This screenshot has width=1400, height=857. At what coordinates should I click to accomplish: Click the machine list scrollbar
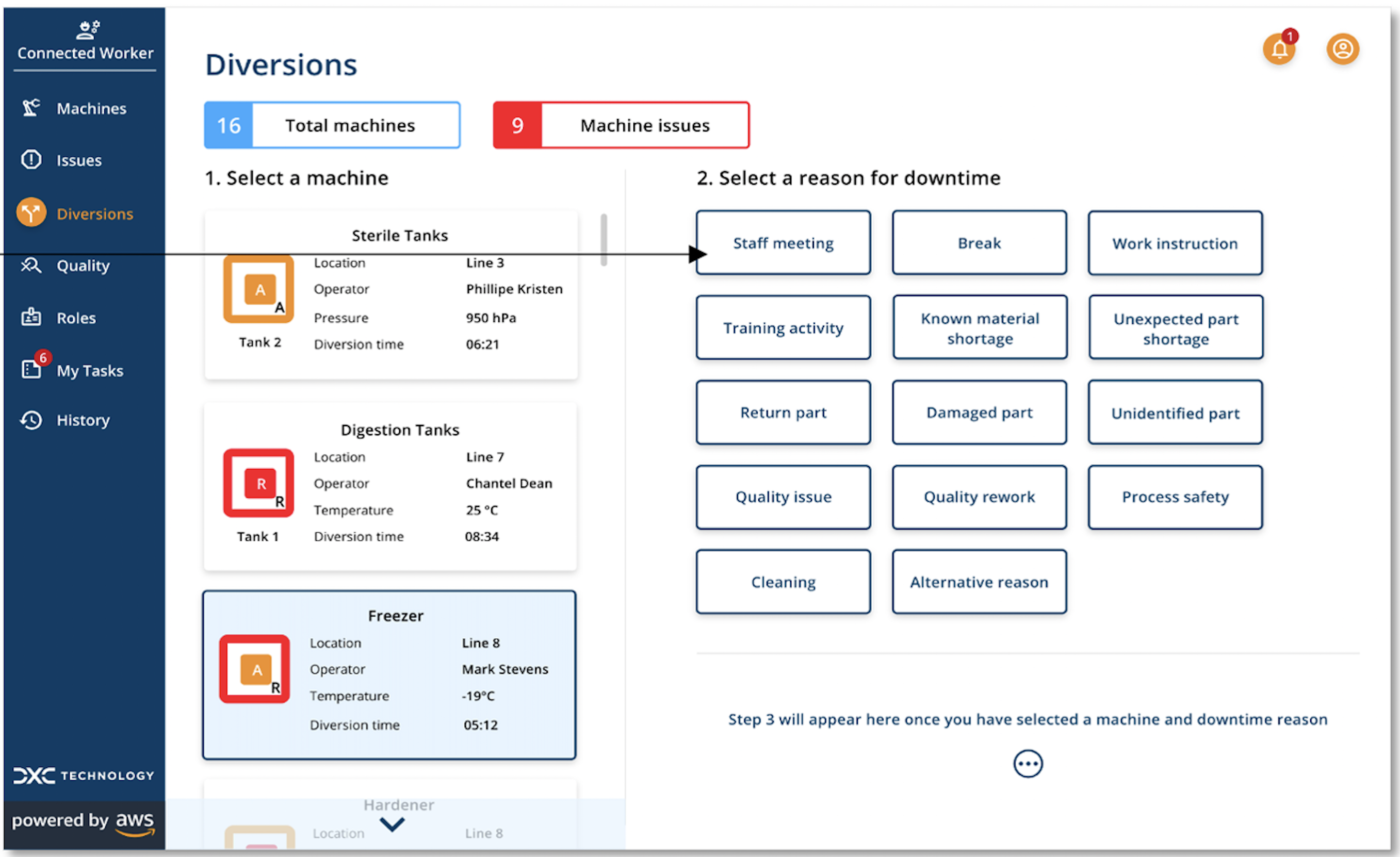click(x=604, y=240)
